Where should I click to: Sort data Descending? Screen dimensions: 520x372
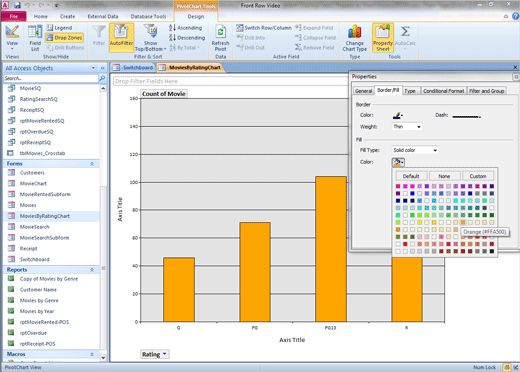[187, 38]
